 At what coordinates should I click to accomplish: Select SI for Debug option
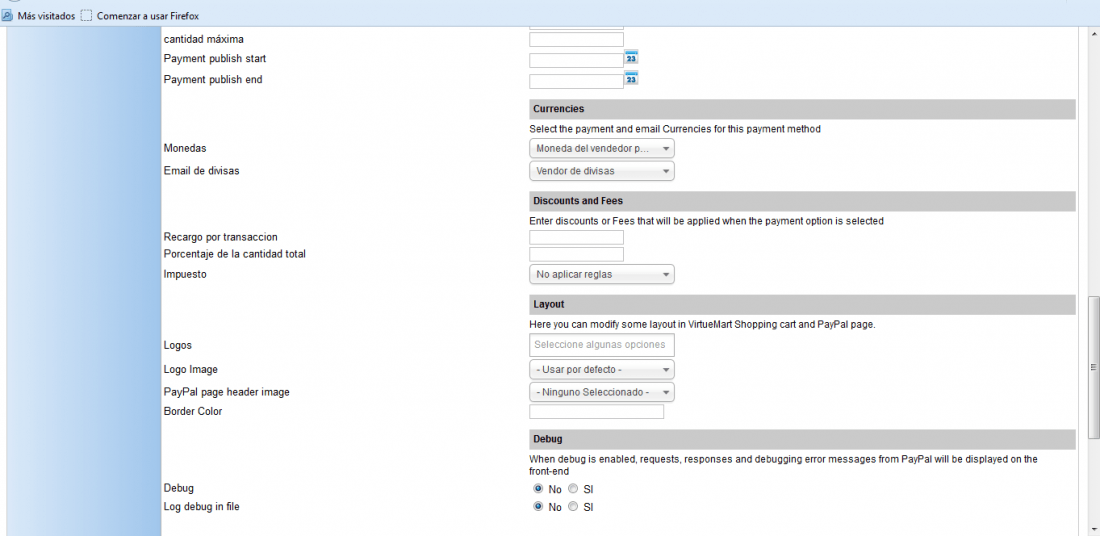click(573, 488)
